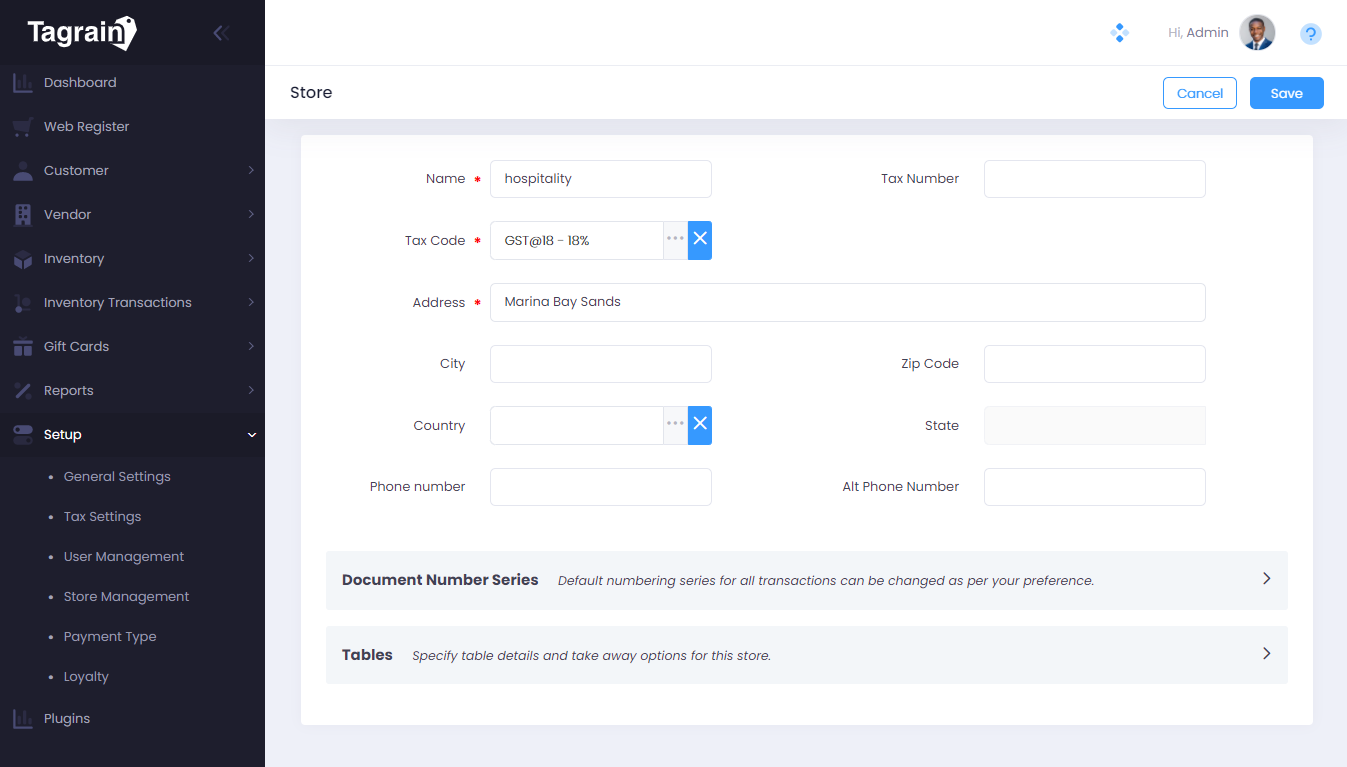Expand the Tables section
Screen dimensions: 1347x767
coord(1266,654)
